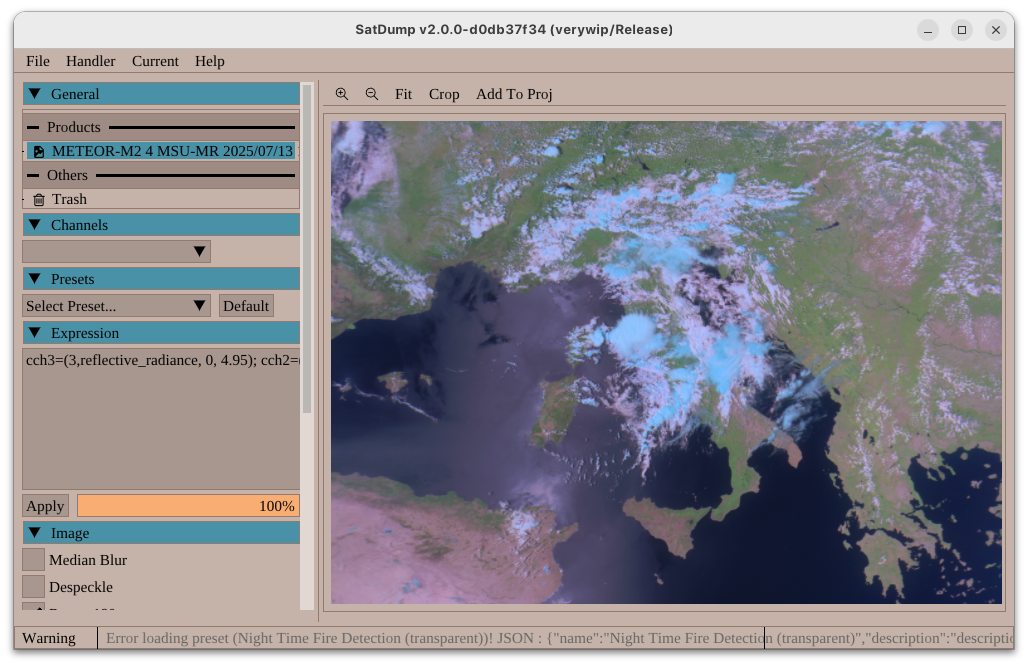
Task: Open the File menu
Action: click(x=38, y=61)
